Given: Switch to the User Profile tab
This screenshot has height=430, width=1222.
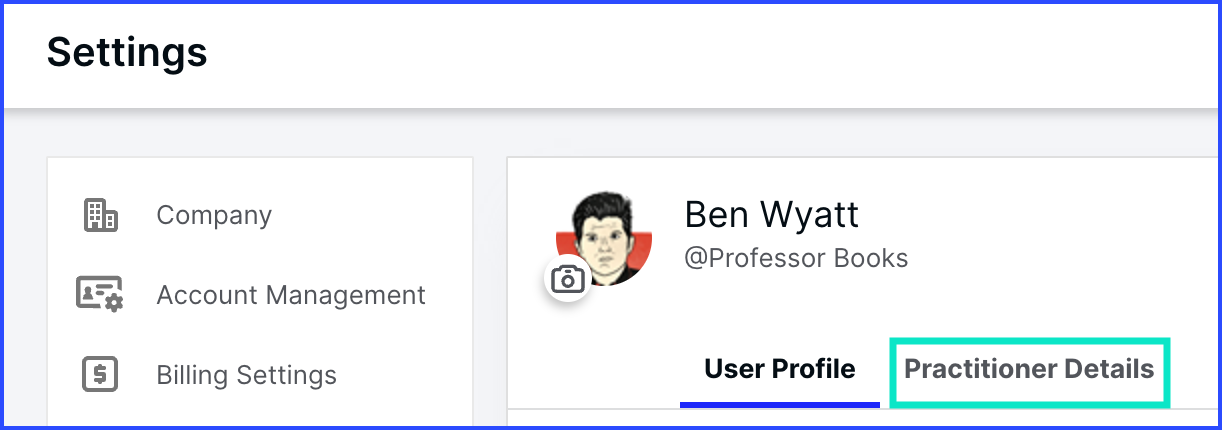Looking at the screenshot, I should tap(780, 369).
